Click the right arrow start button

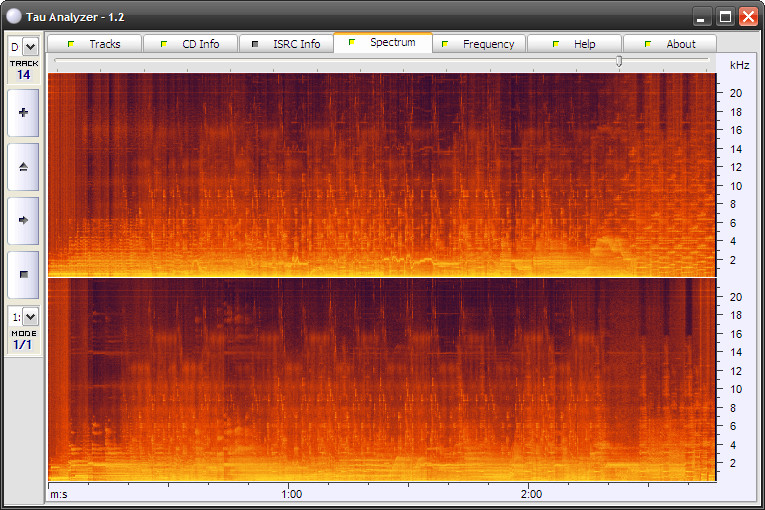coord(23,220)
